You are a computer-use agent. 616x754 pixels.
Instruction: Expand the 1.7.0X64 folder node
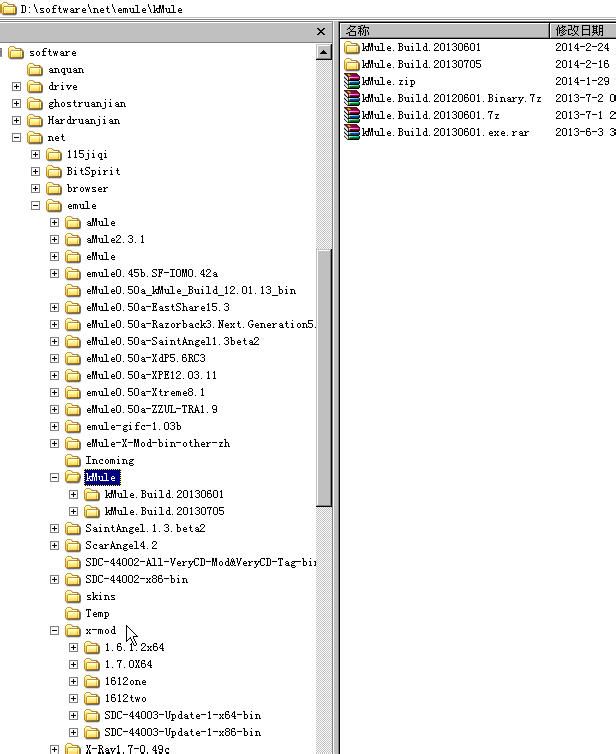pos(73,665)
